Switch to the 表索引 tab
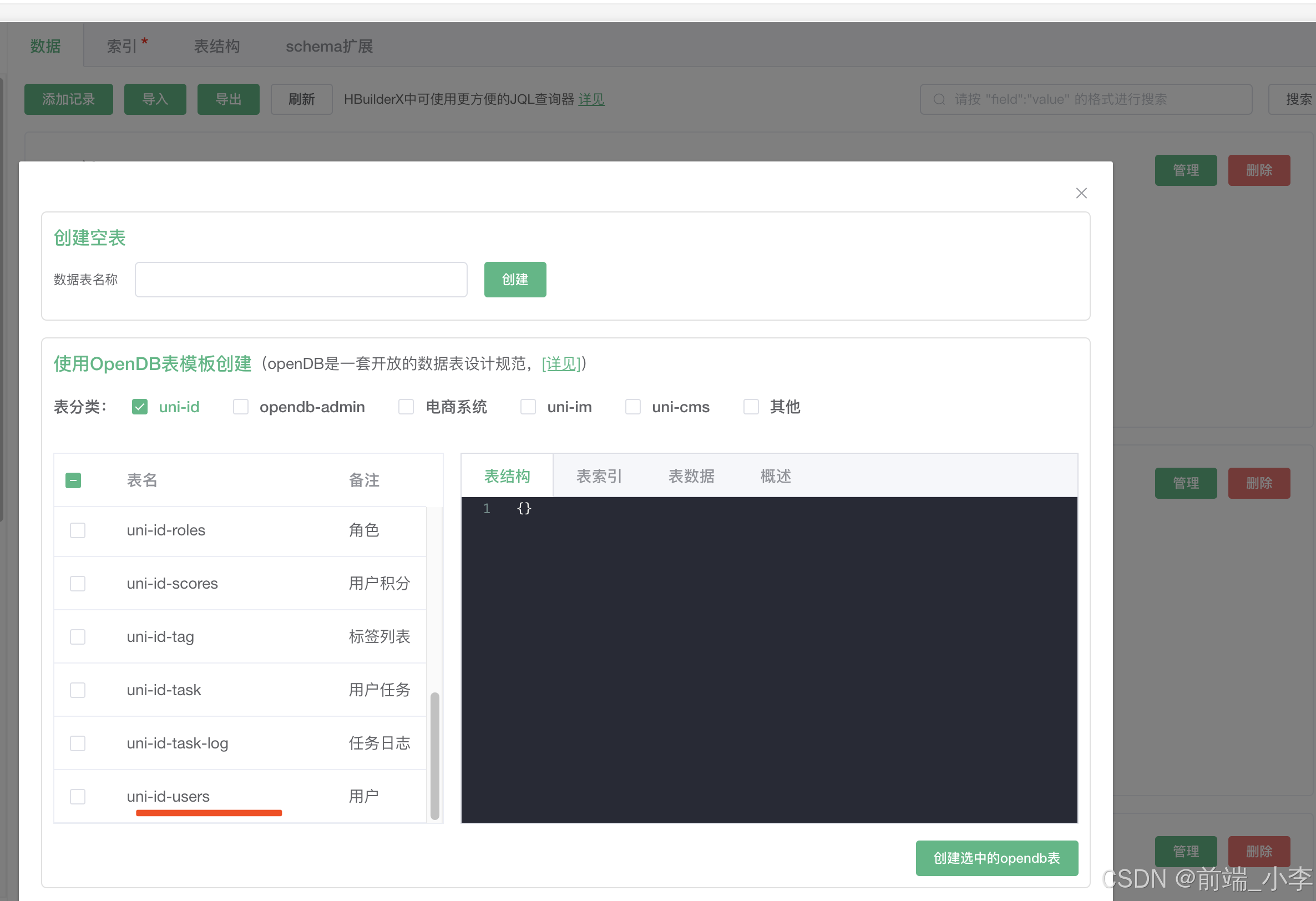The width and height of the screenshot is (1316, 901). coord(599,475)
